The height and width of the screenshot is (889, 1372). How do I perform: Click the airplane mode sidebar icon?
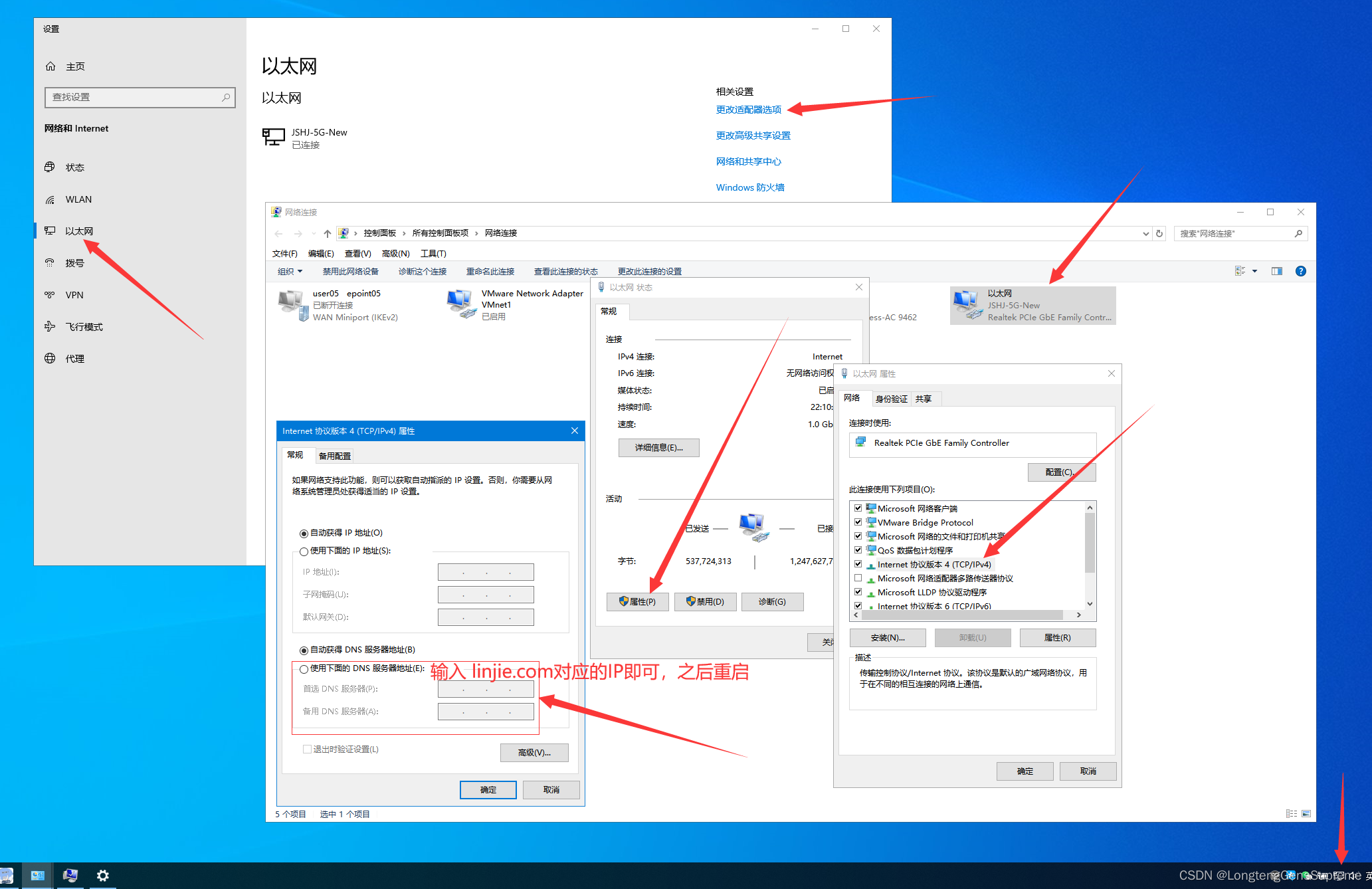coord(50,326)
